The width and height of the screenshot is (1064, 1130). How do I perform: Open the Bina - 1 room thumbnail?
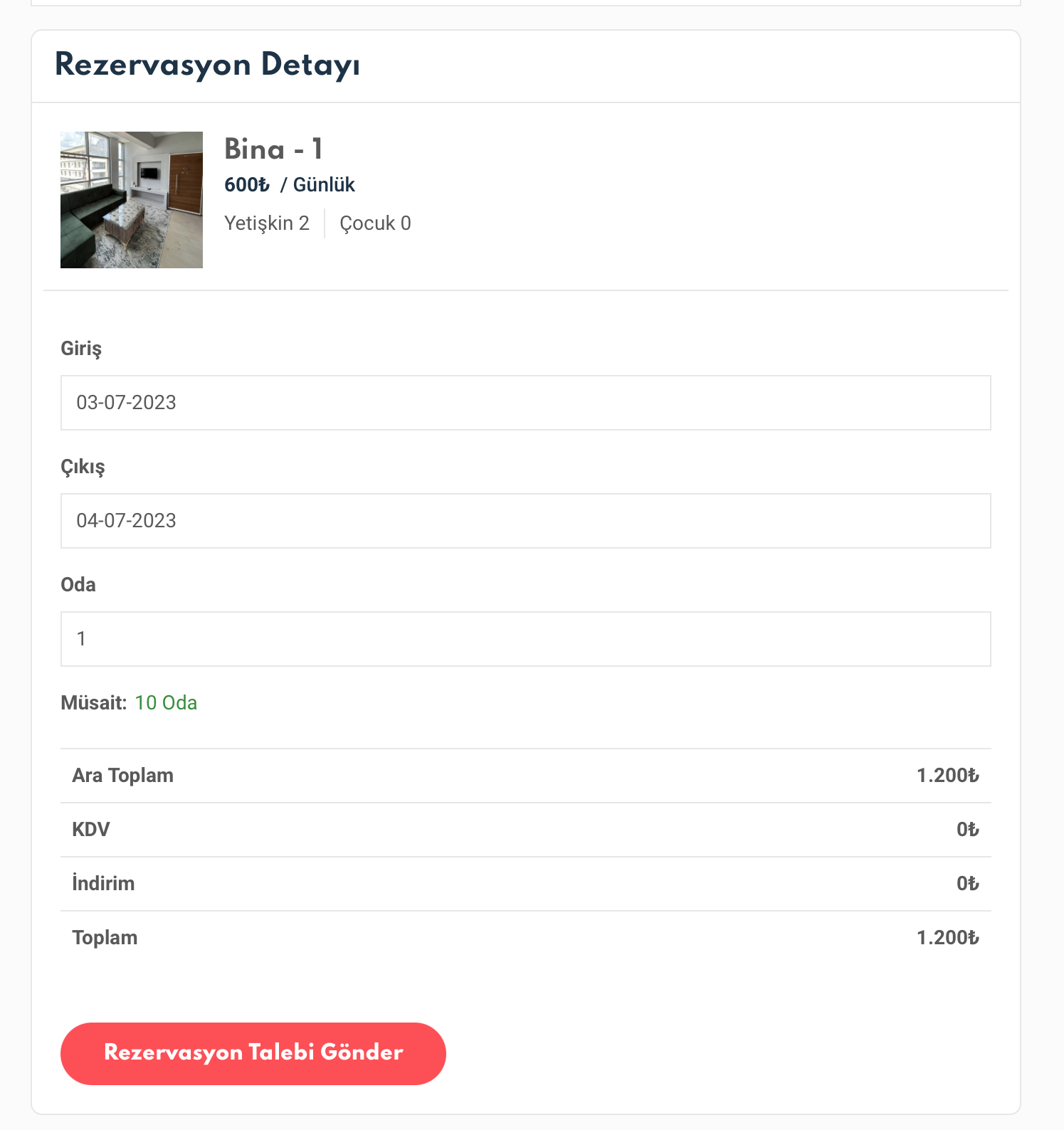coord(132,200)
